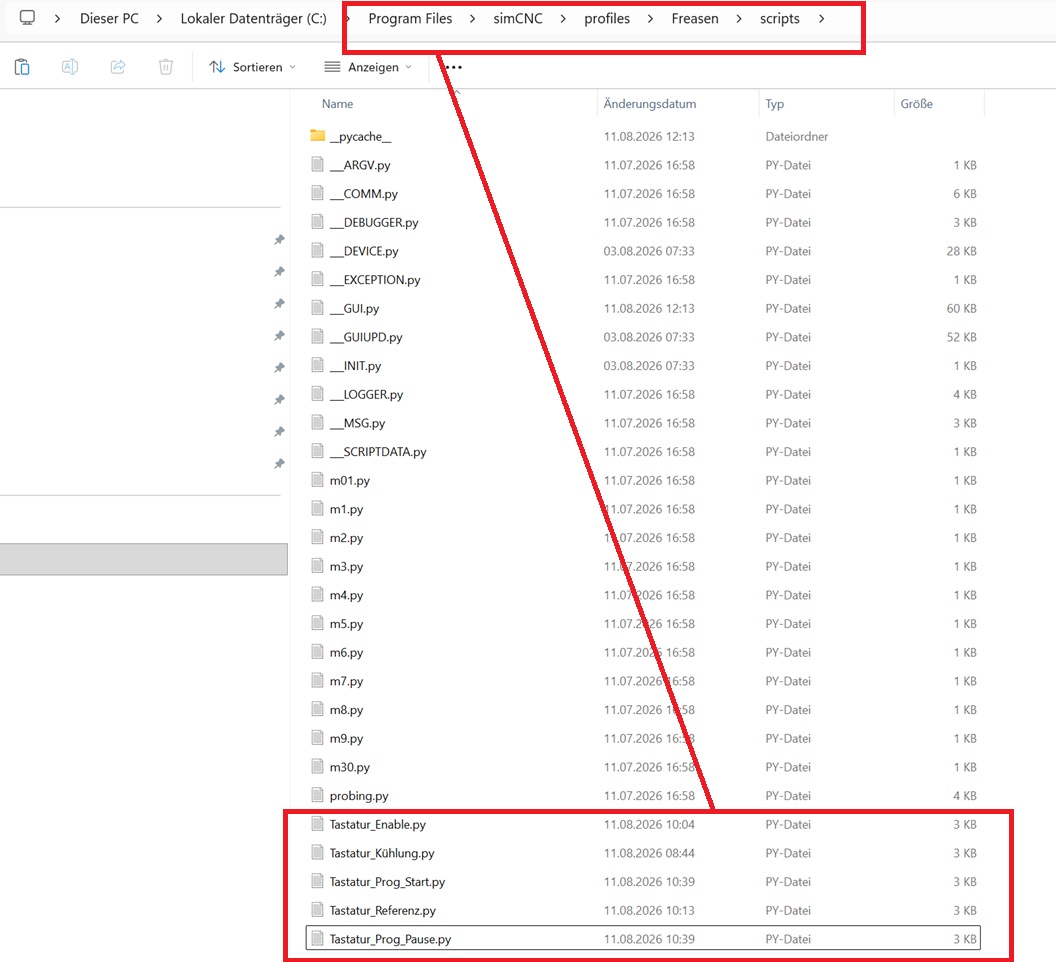Click the file icon of m30.py
Viewport: 1056px width, 962px height.
pyautogui.click(x=317, y=766)
